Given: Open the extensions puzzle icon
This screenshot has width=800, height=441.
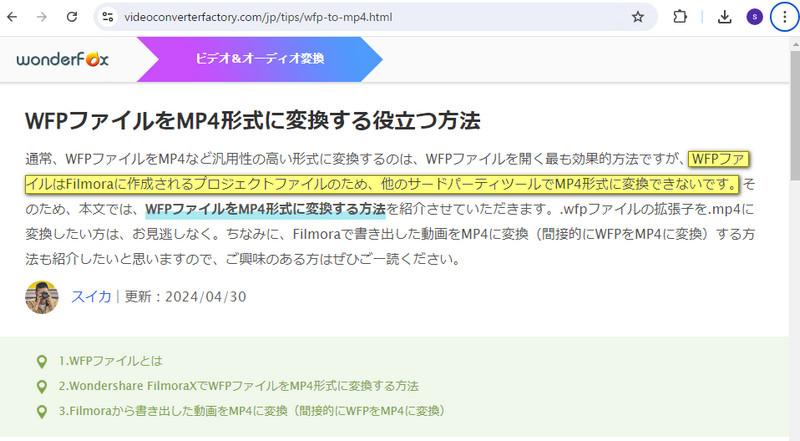Looking at the screenshot, I should tap(681, 17).
